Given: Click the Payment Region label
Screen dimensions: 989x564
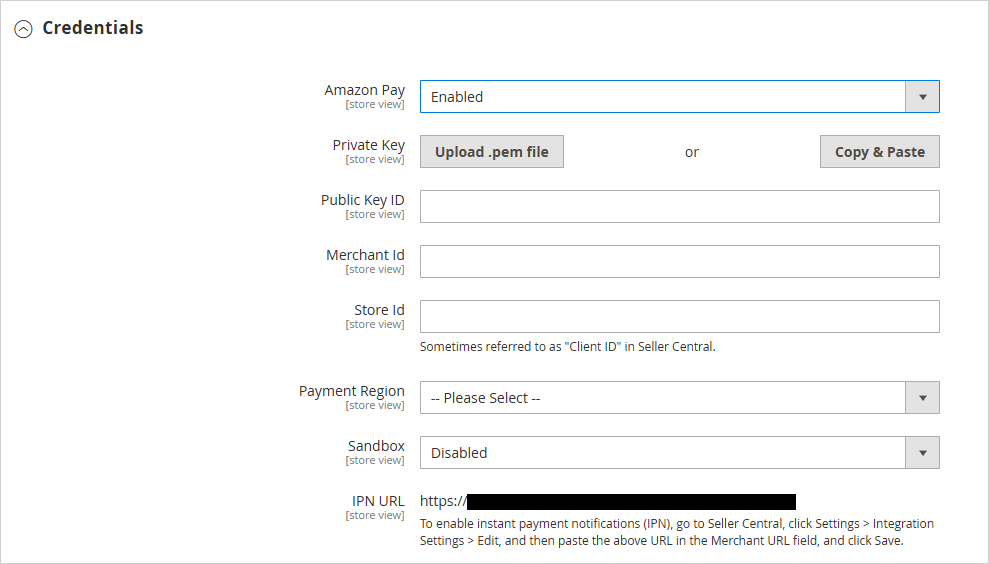Looking at the screenshot, I should pos(352,391).
